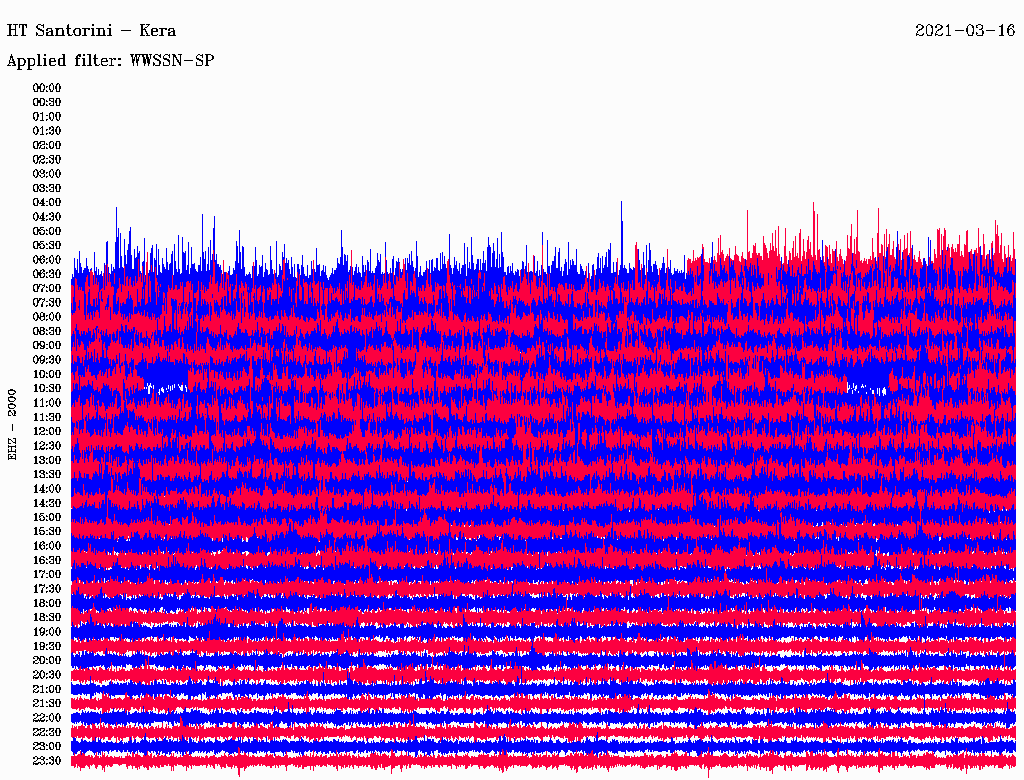The image size is (1024, 780).
Task: Select the 09:00 time label
Action: pyautogui.click(x=47, y=346)
